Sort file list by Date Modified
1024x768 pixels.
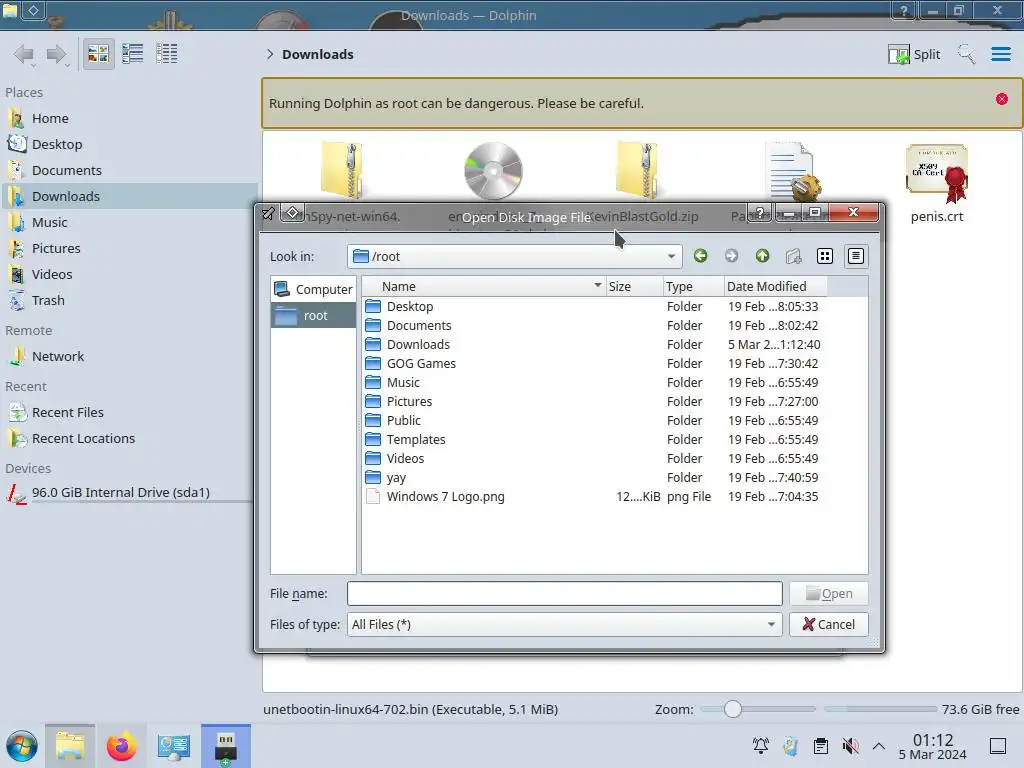pyautogui.click(x=775, y=287)
